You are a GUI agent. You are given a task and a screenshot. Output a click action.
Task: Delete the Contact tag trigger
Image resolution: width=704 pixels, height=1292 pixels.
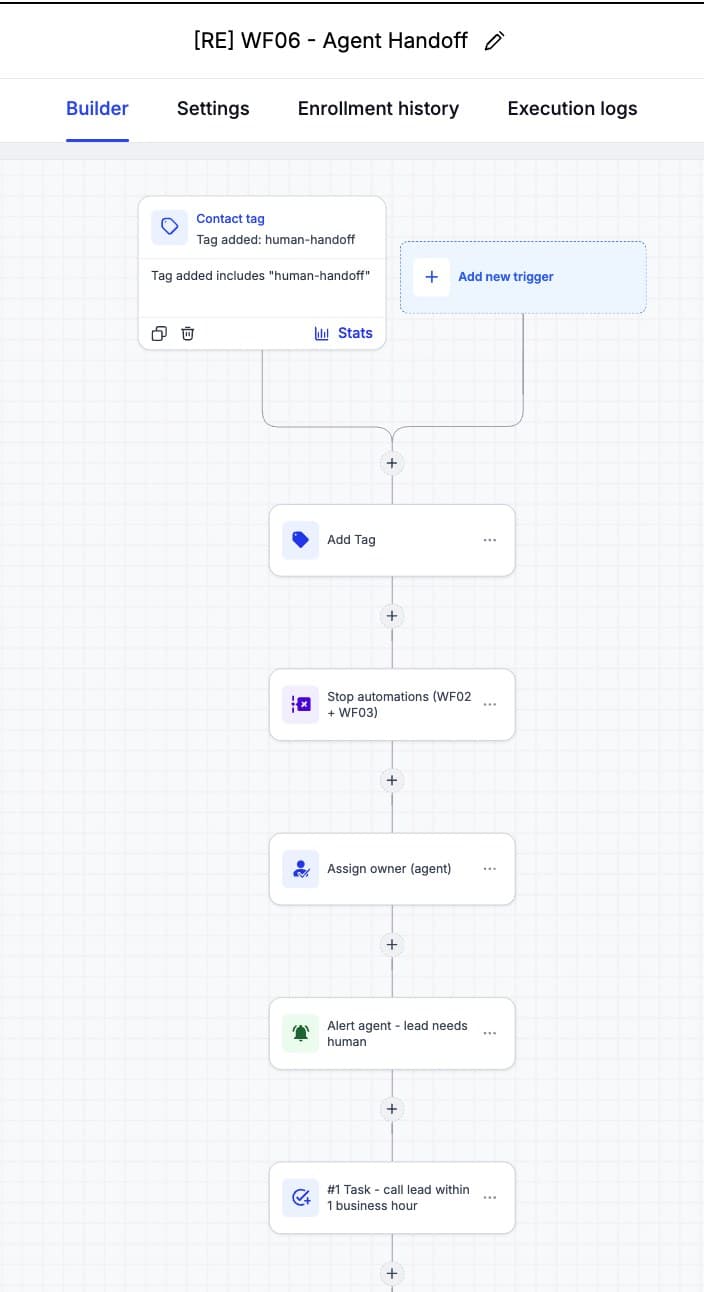[187, 334]
